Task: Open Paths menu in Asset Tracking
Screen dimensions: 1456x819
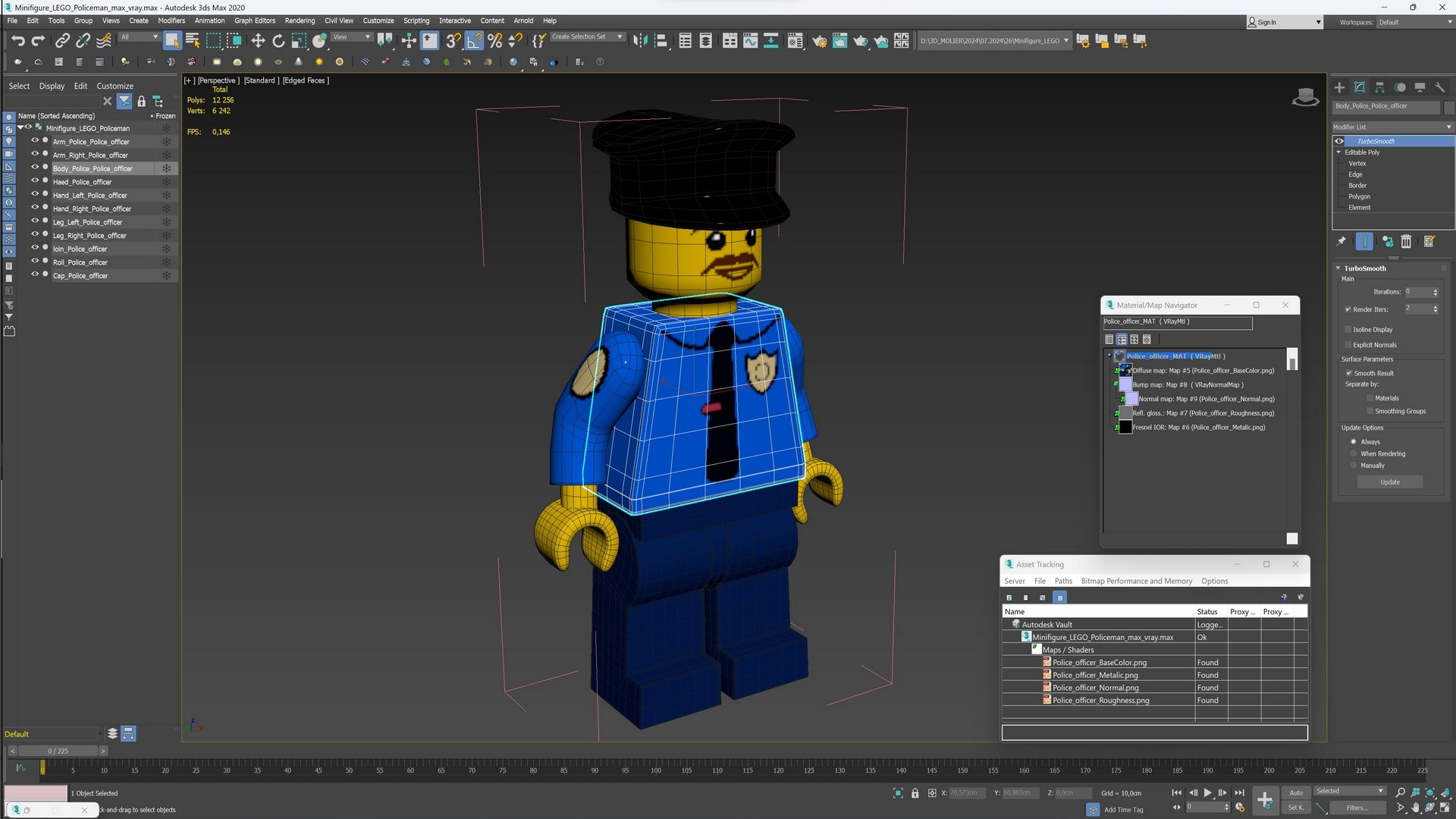Action: 1063,581
